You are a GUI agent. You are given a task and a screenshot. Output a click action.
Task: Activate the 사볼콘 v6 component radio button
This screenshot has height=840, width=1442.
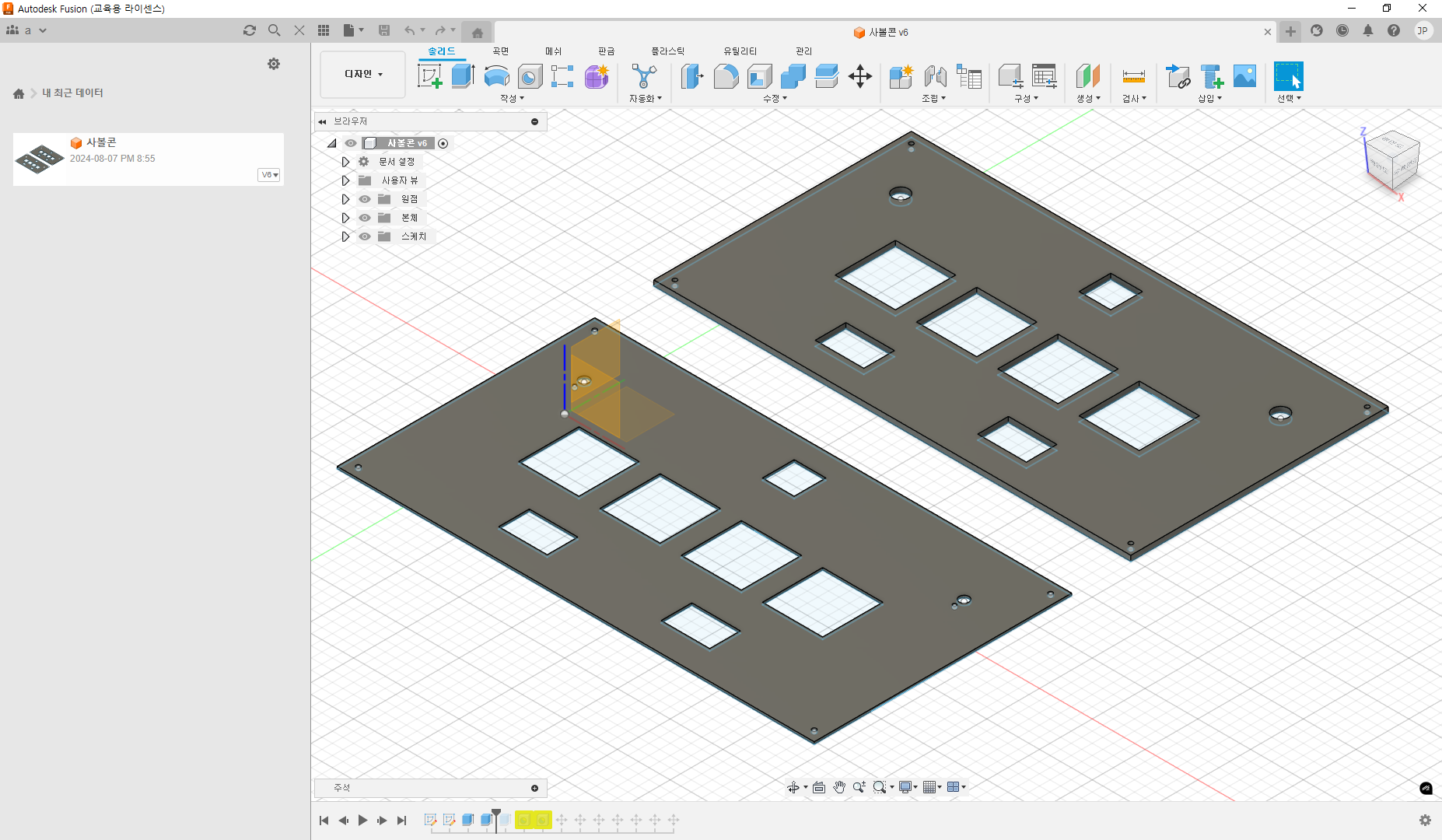pos(443,143)
